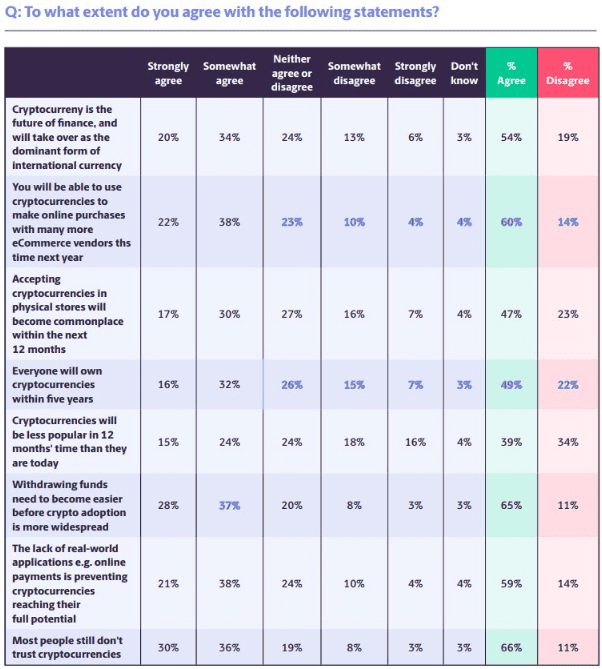
Task: Select the physical stores commonplace statement
Action: (x=66, y=314)
